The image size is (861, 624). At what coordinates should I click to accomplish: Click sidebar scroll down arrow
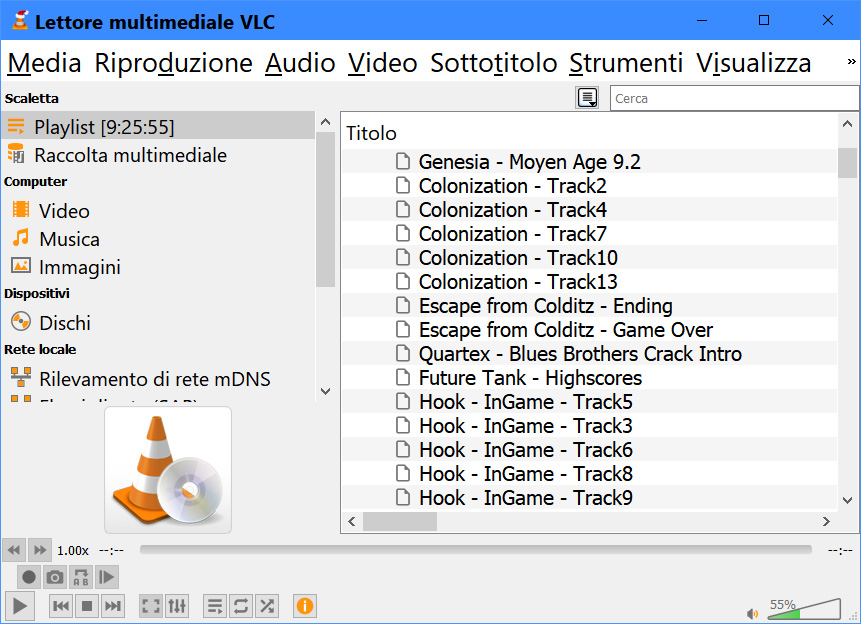[326, 391]
